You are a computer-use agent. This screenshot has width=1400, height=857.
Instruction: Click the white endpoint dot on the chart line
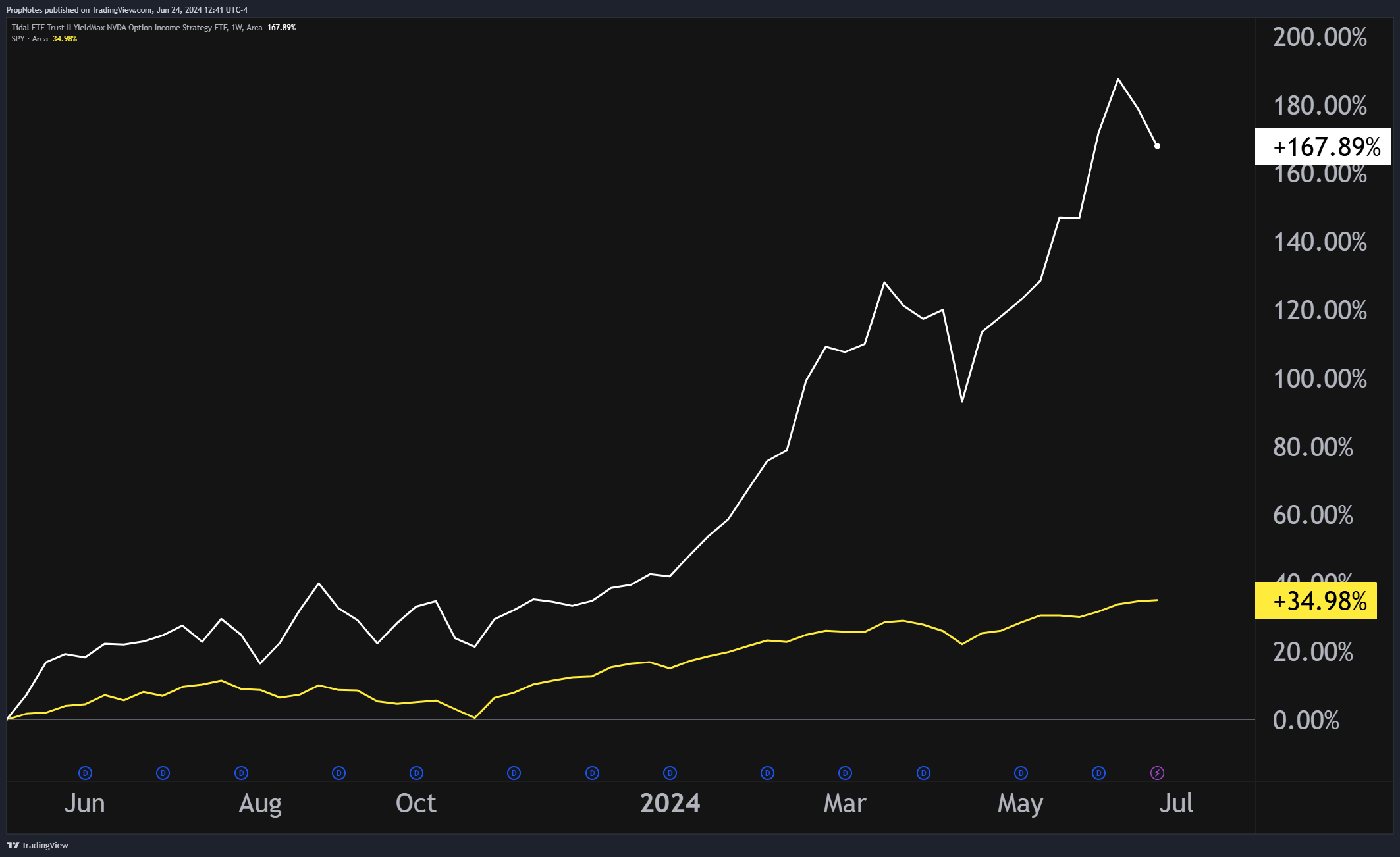pyautogui.click(x=1157, y=145)
